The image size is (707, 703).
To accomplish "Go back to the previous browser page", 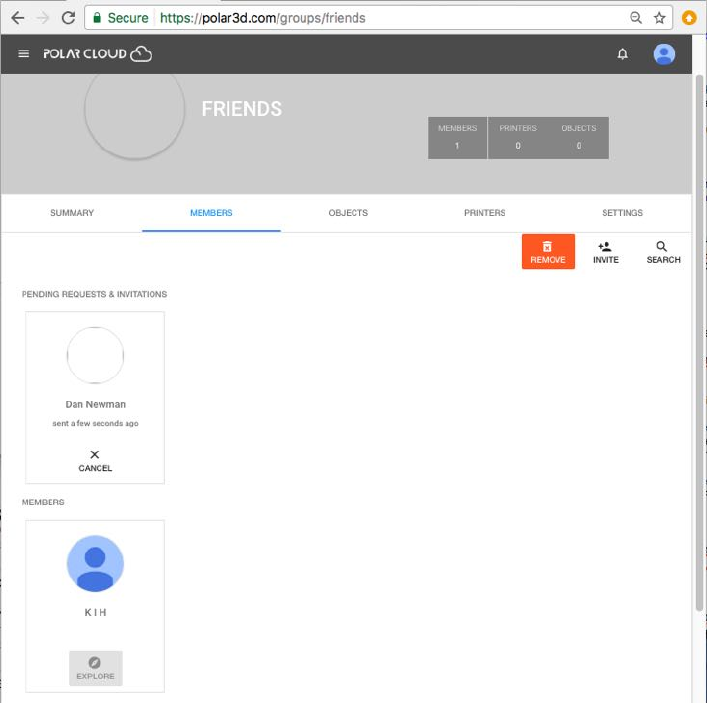I will point(18,18).
